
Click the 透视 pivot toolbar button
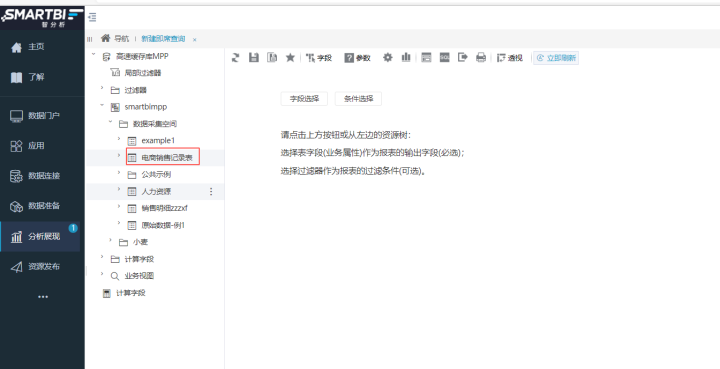[x=510, y=58]
